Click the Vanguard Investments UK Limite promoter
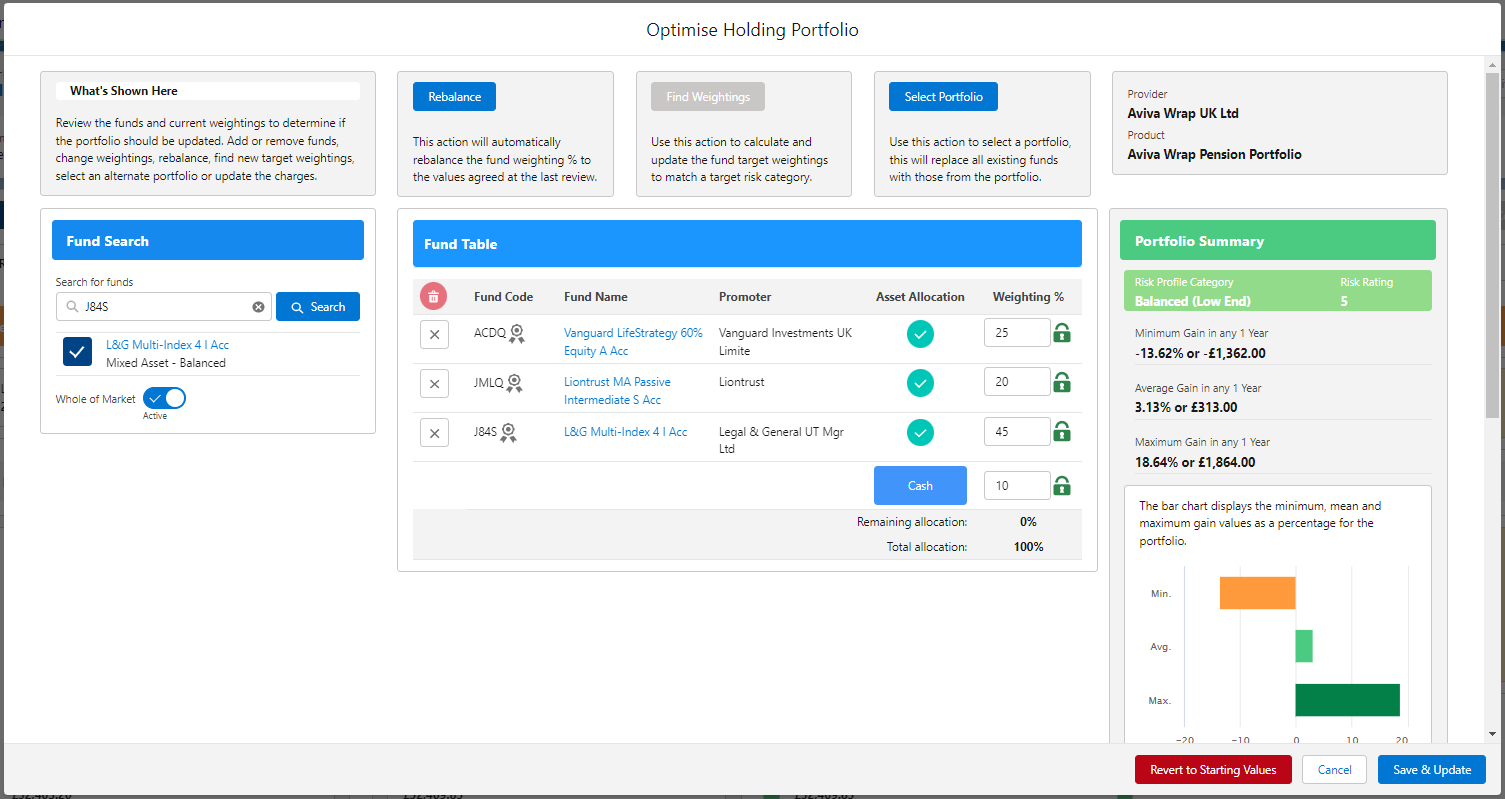The image size is (1505, 799). pos(786,342)
